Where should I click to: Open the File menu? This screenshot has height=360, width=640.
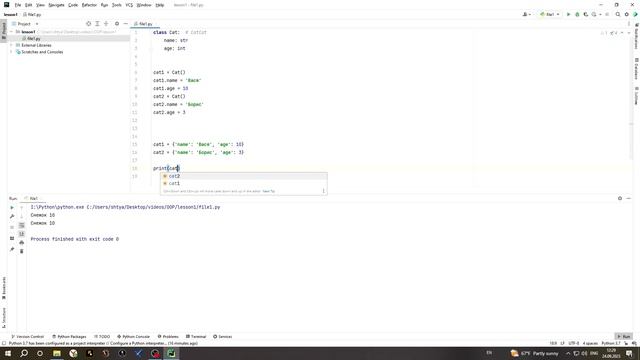(x=18, y=5)
